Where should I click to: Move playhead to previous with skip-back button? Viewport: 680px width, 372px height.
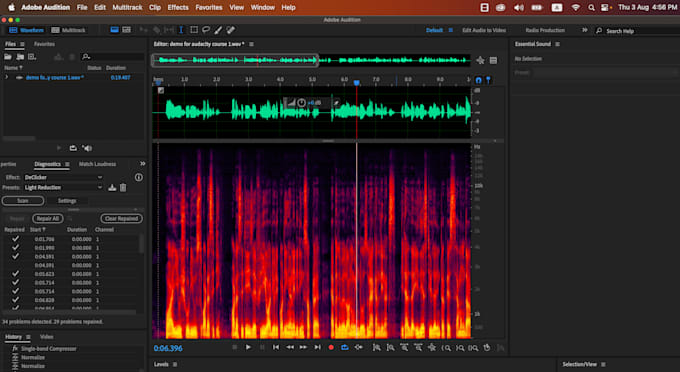click(276, 347)
